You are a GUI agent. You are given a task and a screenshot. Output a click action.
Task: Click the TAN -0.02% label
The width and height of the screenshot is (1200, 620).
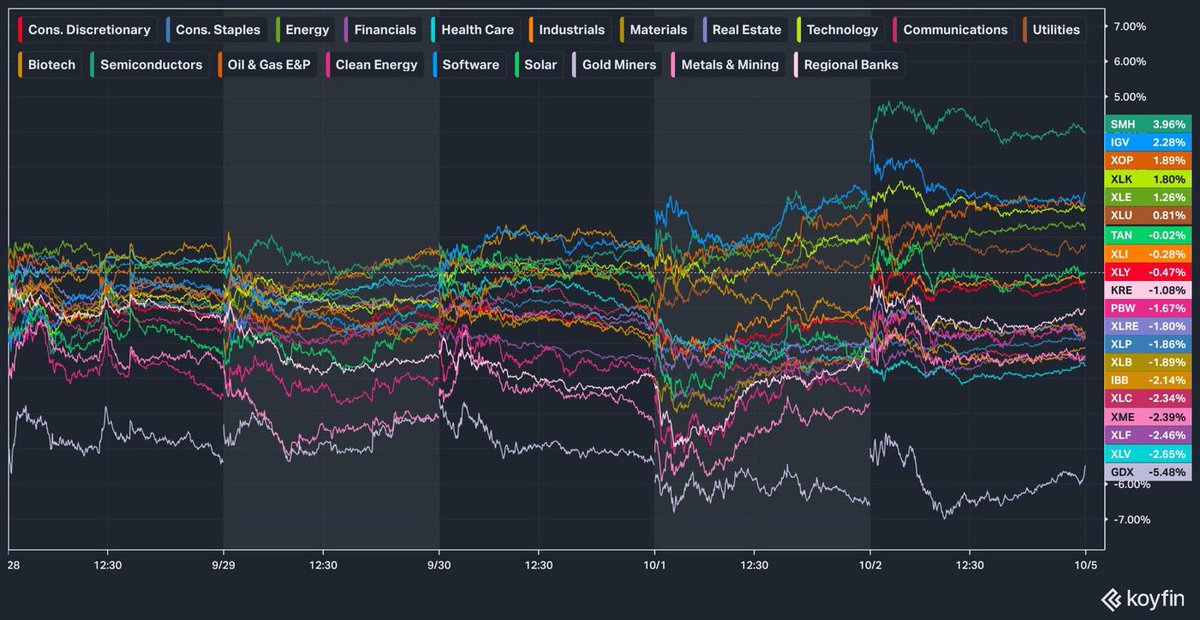(1148, 234)
